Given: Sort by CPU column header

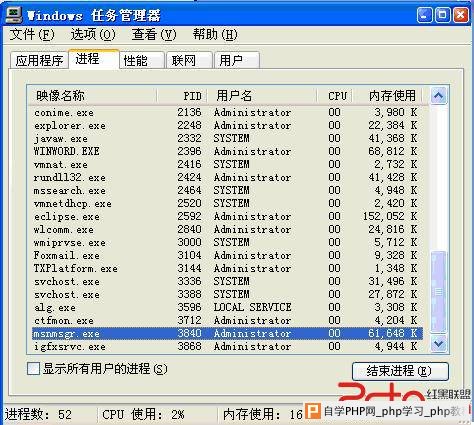Looking at the screenshot, I should click(x=335, y=96).
